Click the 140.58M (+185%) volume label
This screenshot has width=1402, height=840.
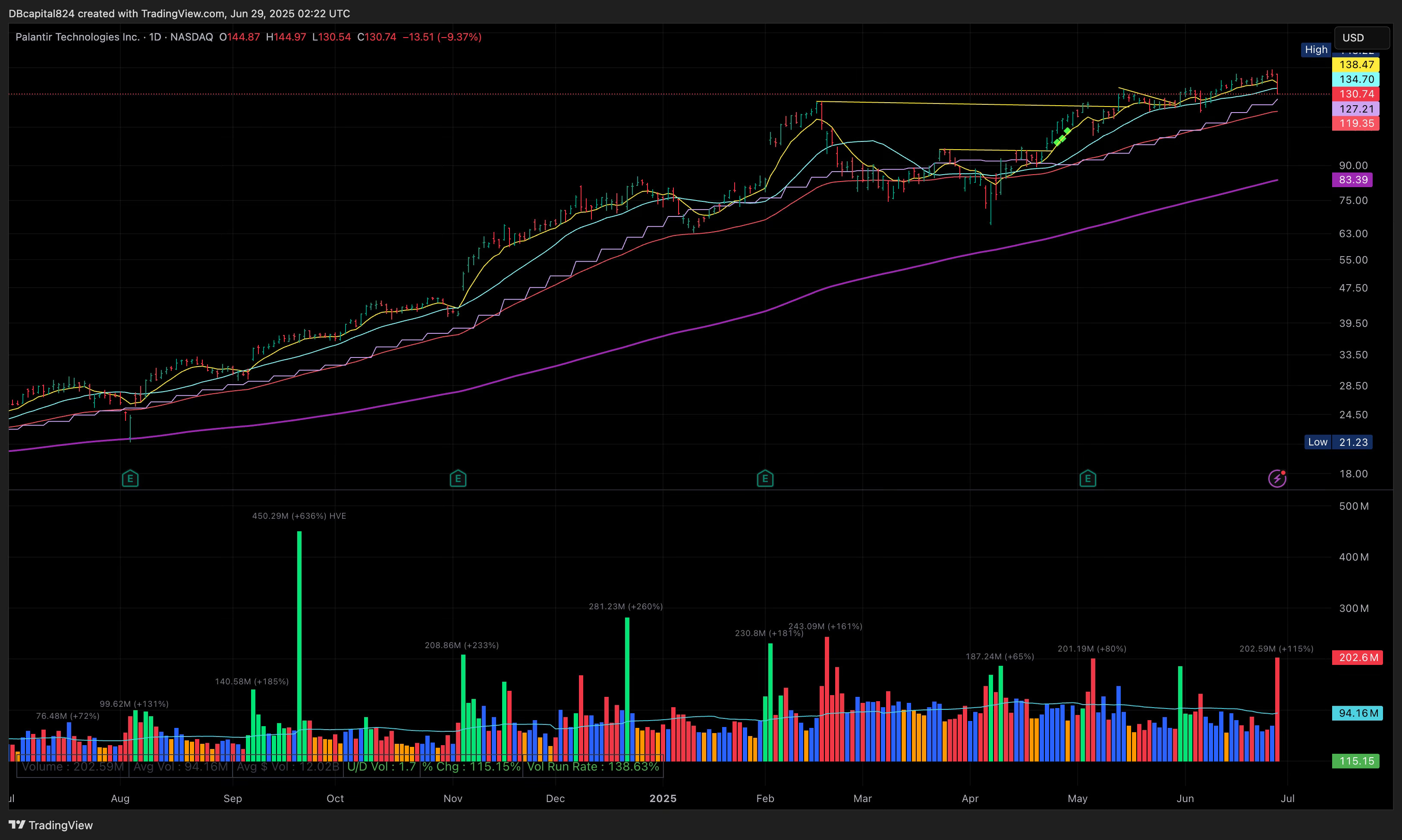(x=251, y=681)
